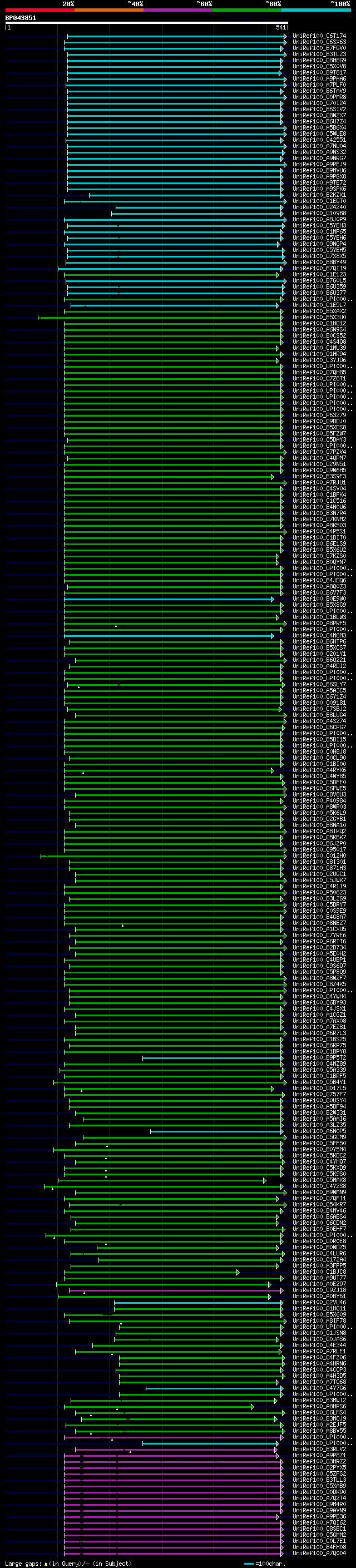356x1568 pixels.
Task: Click the UniRef100_P63279 label
Action: [x=319, y=415]
